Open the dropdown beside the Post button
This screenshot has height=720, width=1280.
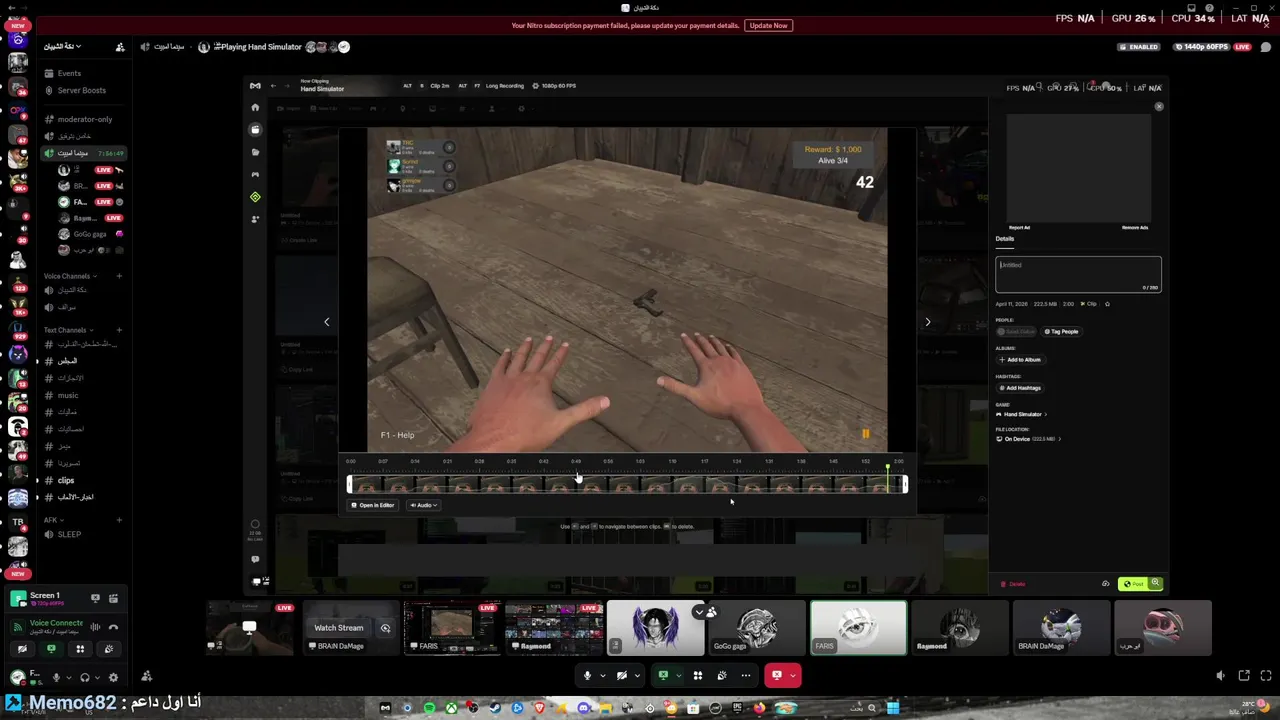(1156, 584)
